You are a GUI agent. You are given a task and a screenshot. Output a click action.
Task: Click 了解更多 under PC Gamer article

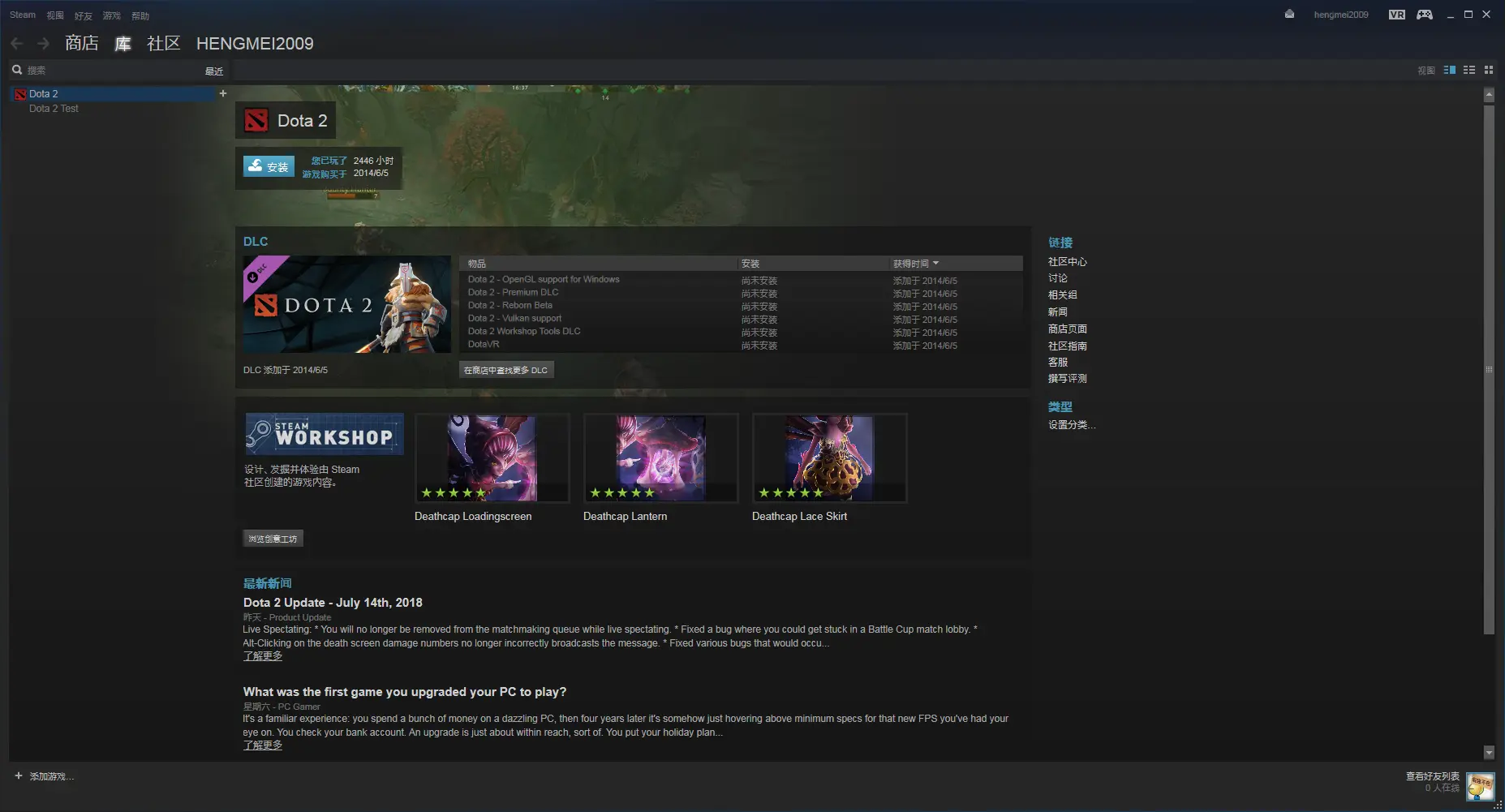263,745
